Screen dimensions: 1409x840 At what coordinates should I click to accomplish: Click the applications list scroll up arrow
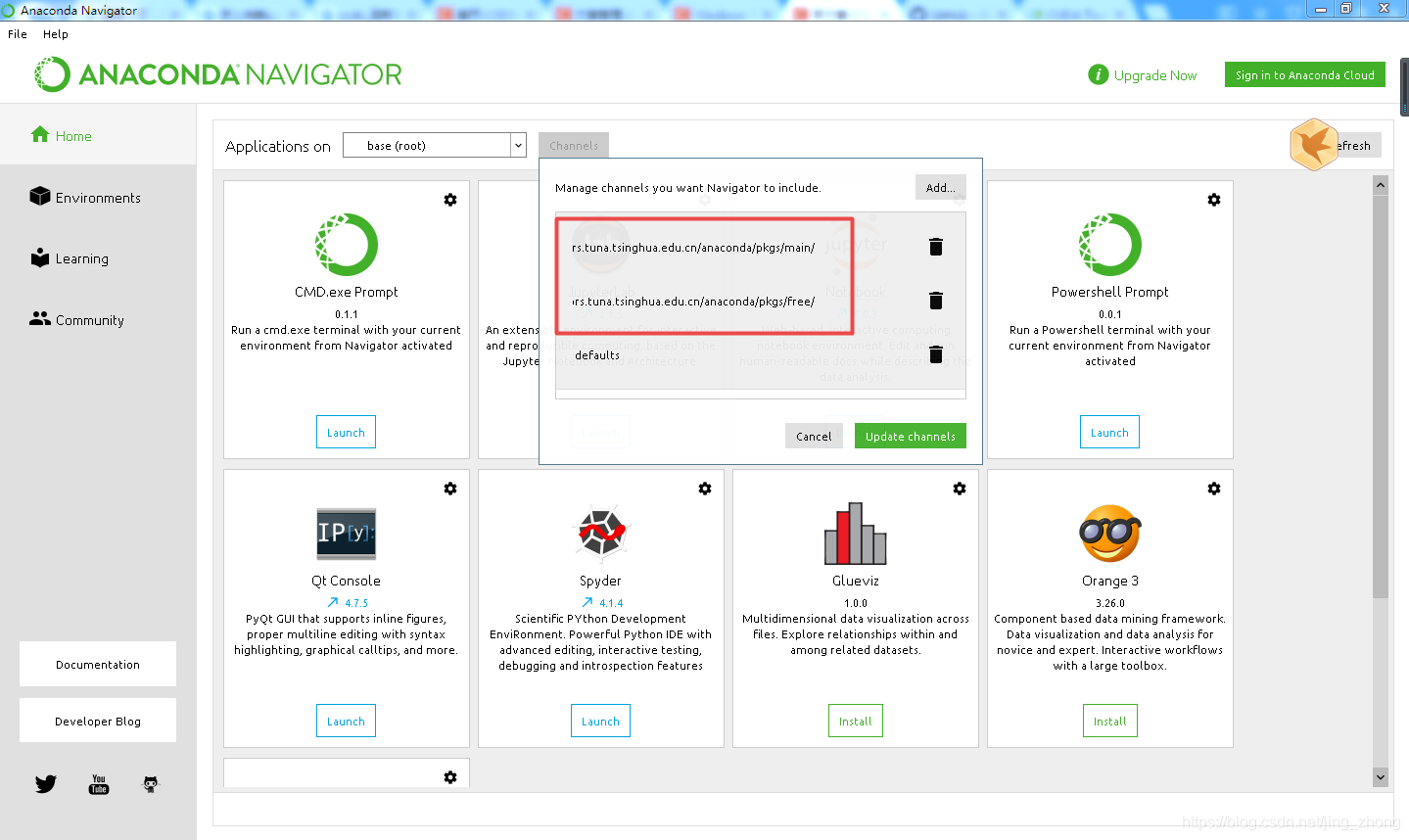coord(1381,185)
